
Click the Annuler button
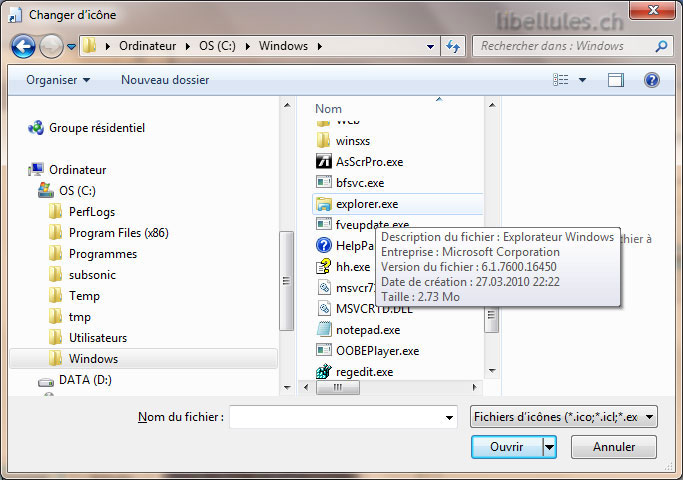[x=614, y=447]
